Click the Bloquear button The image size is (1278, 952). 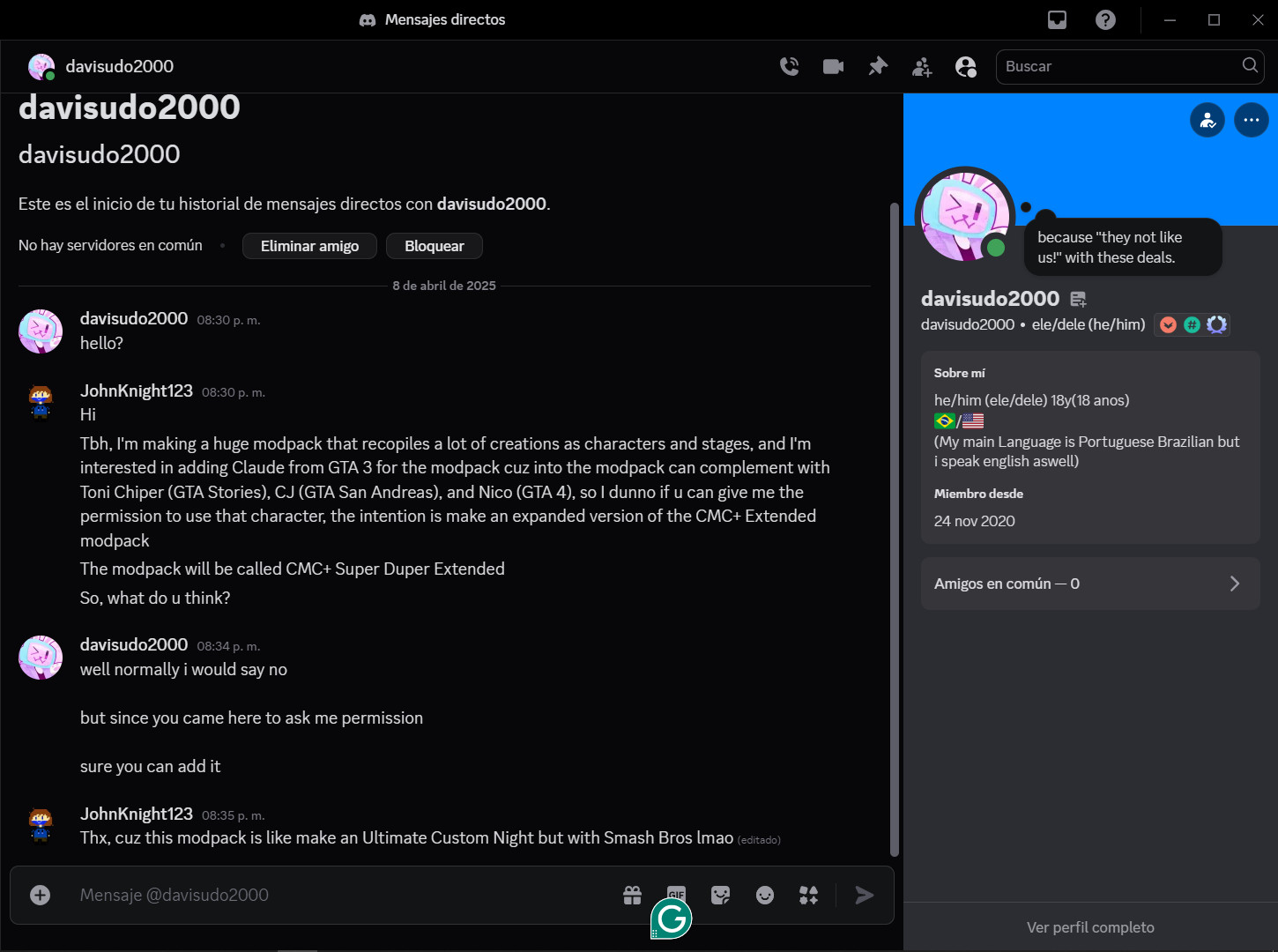434,246
